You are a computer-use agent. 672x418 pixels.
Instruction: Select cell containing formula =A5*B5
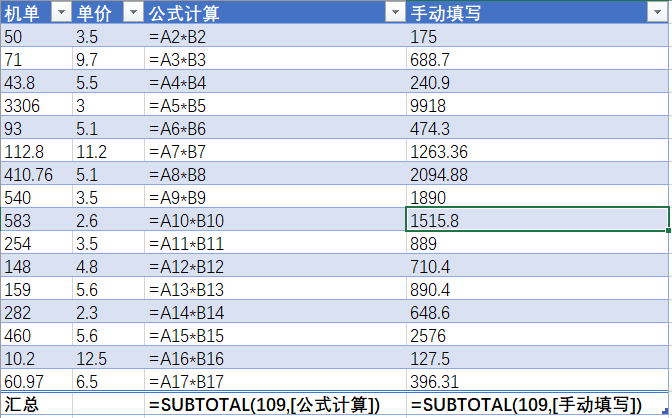tap(276, 105)
